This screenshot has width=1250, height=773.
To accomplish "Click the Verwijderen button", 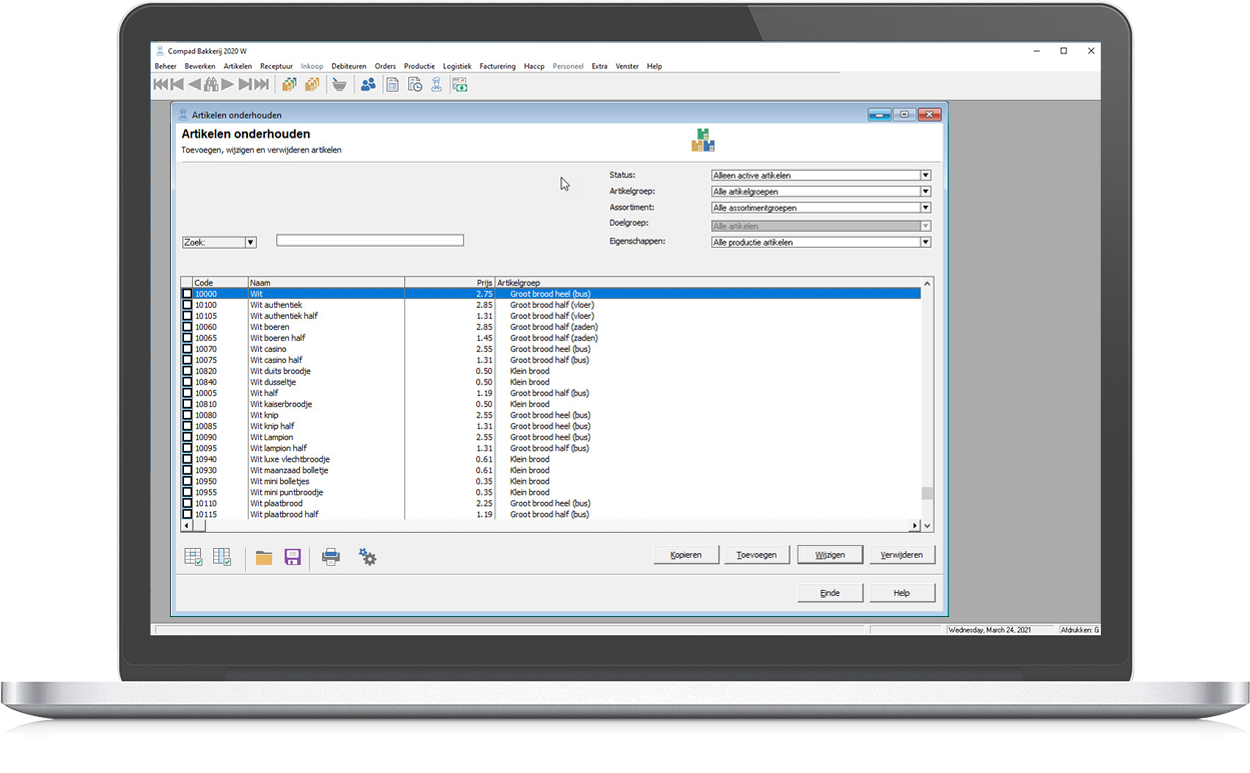I will coord(902,554).
